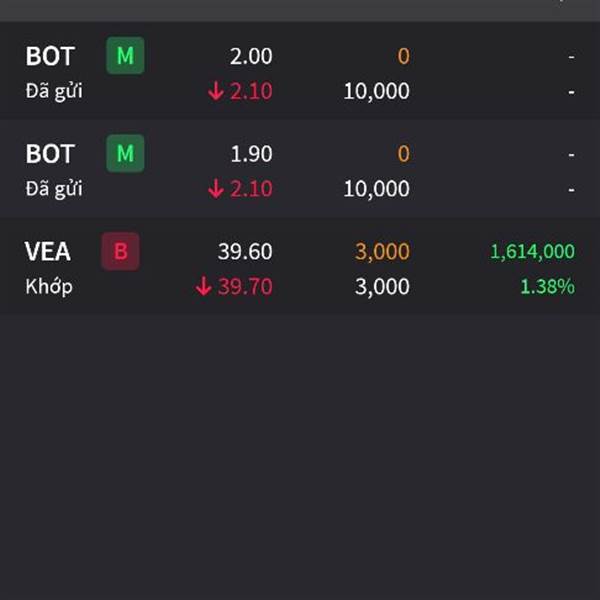Click Đã gửi status on the 2.00 BOT order
Screen dimensions: 600x600
point(54,91)
